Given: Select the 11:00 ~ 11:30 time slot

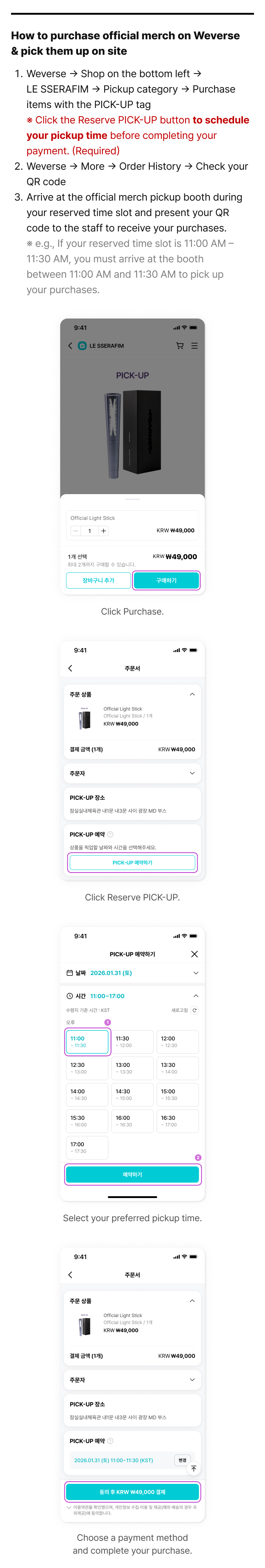Looking at the screenshot, I should point(88,1042).
